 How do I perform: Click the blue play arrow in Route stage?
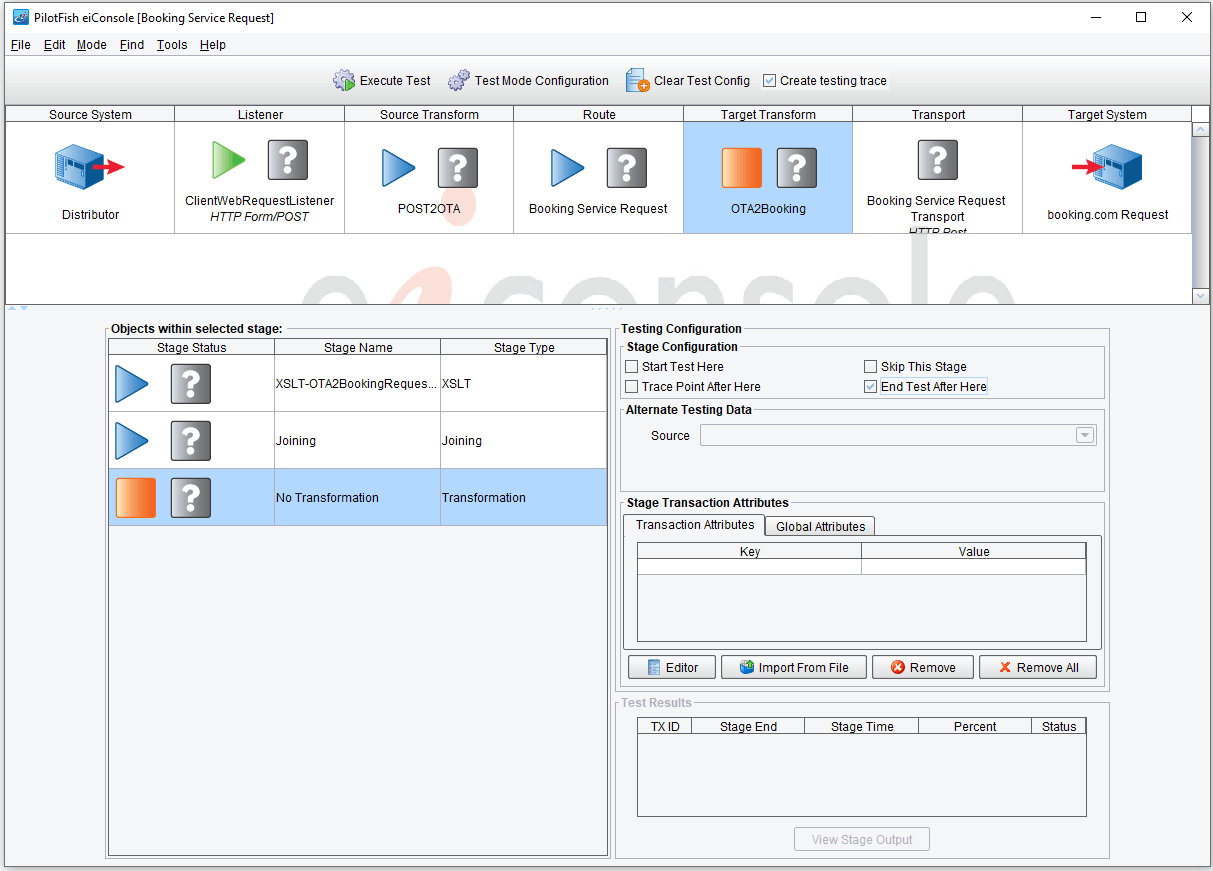coord(568,168)
